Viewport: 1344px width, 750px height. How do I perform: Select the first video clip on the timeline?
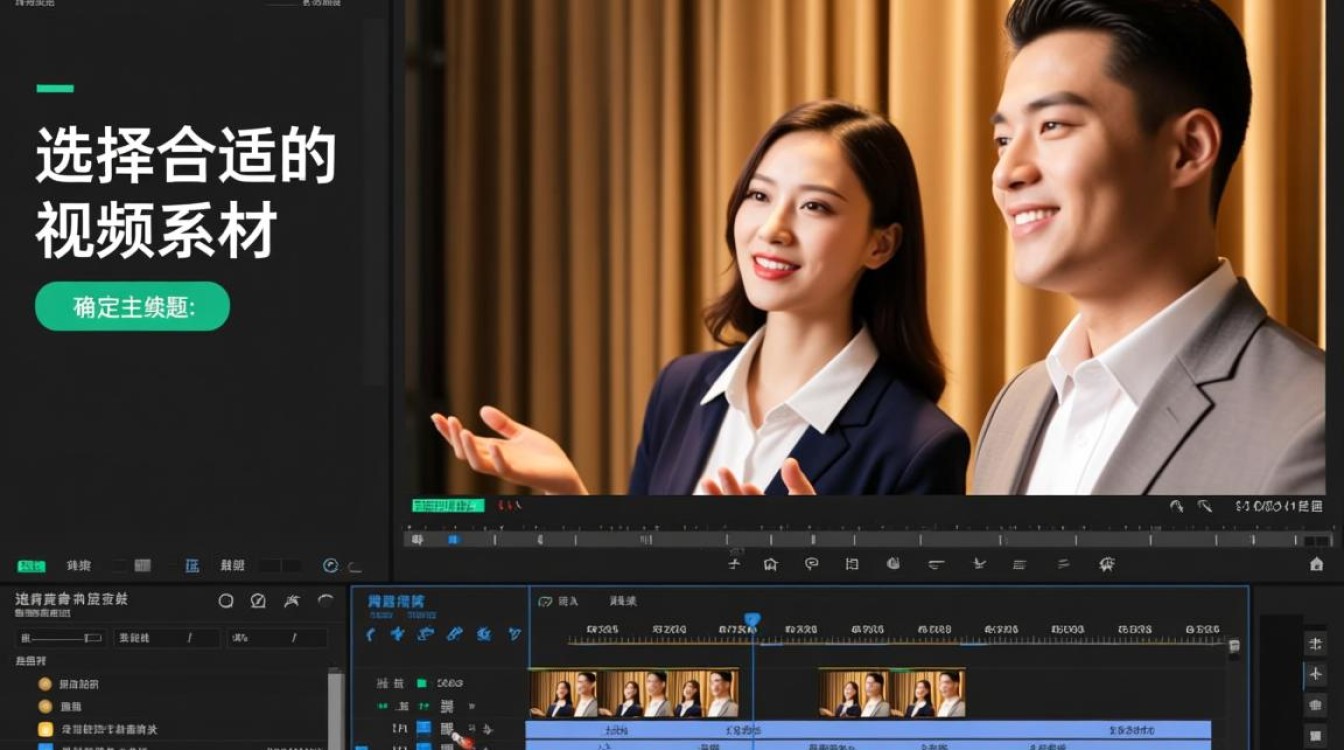coord(634,693)
